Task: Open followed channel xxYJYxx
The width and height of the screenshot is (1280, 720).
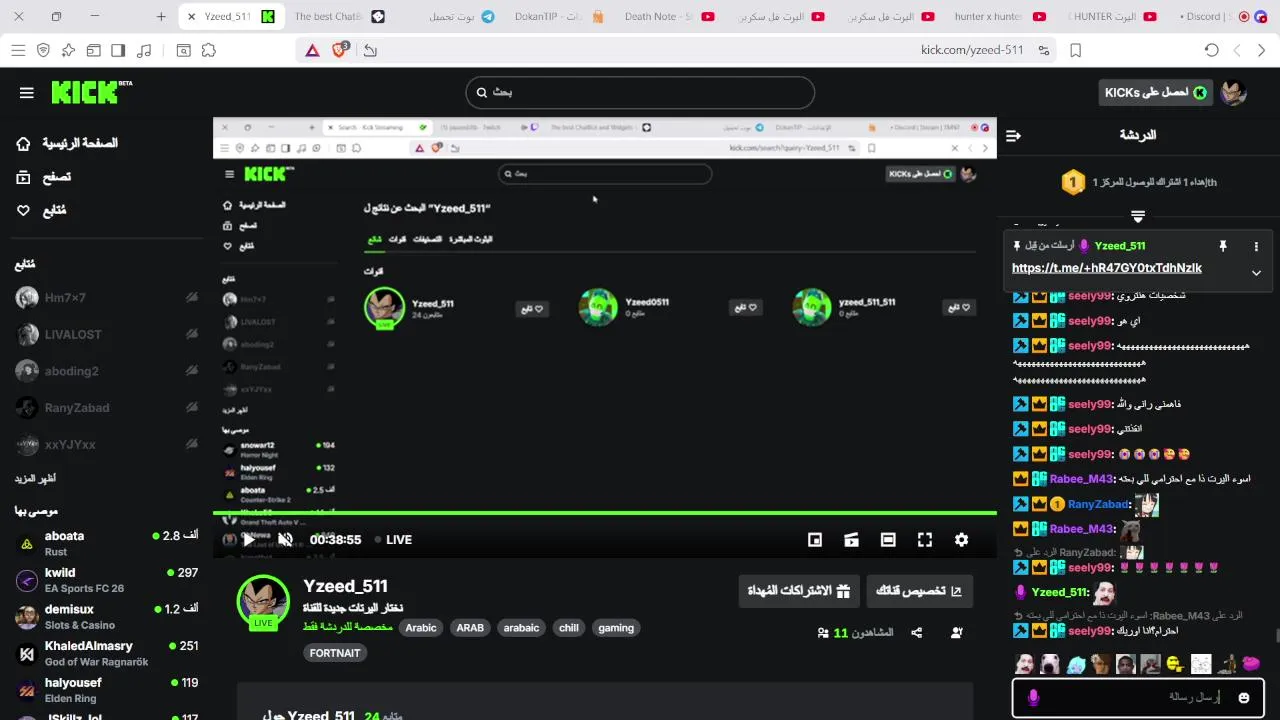Action: tap(106, 444)
